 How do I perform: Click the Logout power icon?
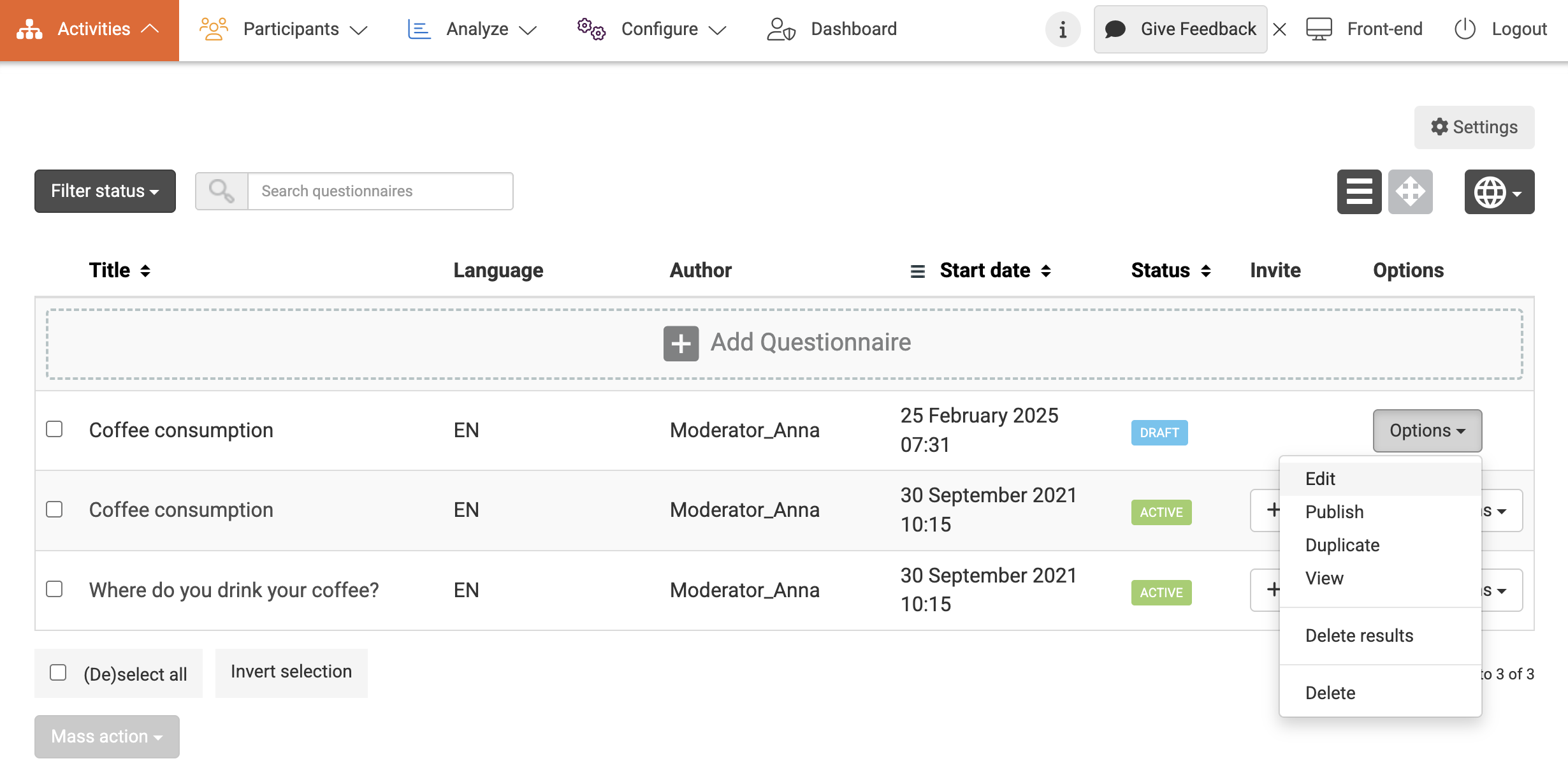click(x=1465, y=29)
